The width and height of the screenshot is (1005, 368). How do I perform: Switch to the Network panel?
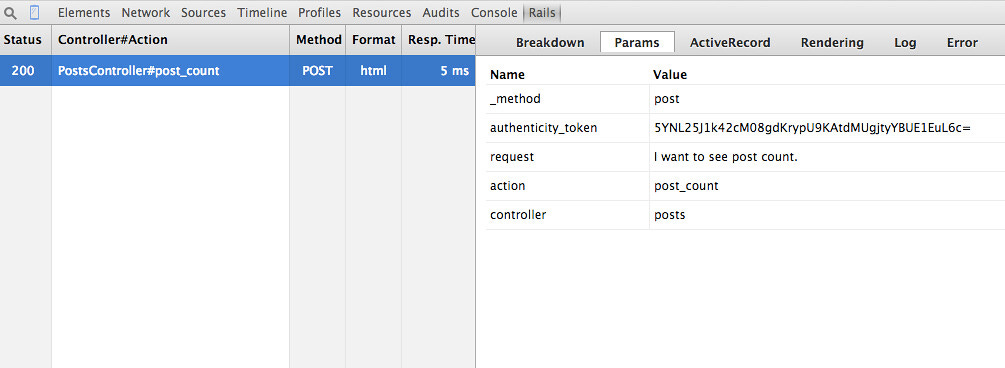145,13
